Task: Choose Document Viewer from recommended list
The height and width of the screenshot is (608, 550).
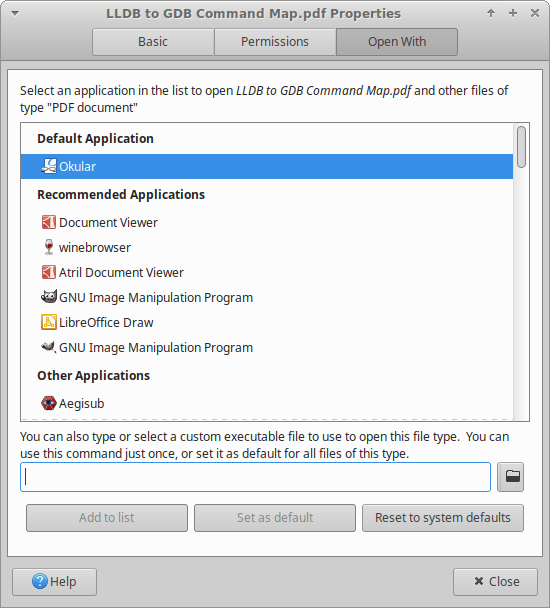Action: coord(267,223)
